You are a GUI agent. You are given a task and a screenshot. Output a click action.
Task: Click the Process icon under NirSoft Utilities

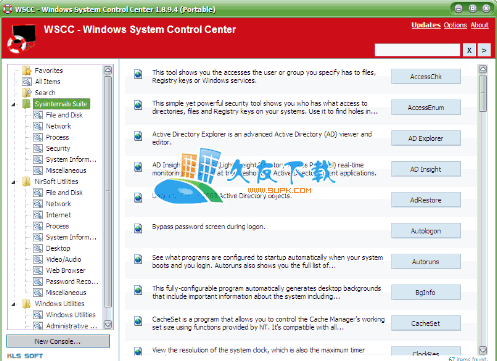(38, 226)
